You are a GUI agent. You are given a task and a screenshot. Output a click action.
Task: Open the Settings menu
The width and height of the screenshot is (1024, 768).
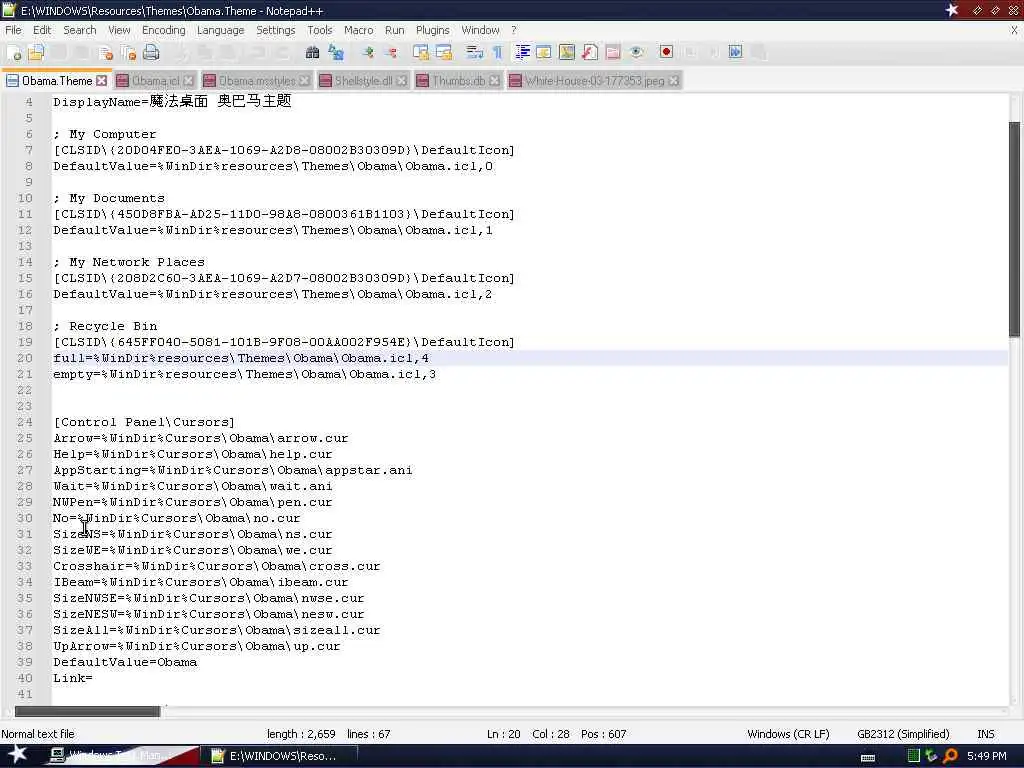276,30
